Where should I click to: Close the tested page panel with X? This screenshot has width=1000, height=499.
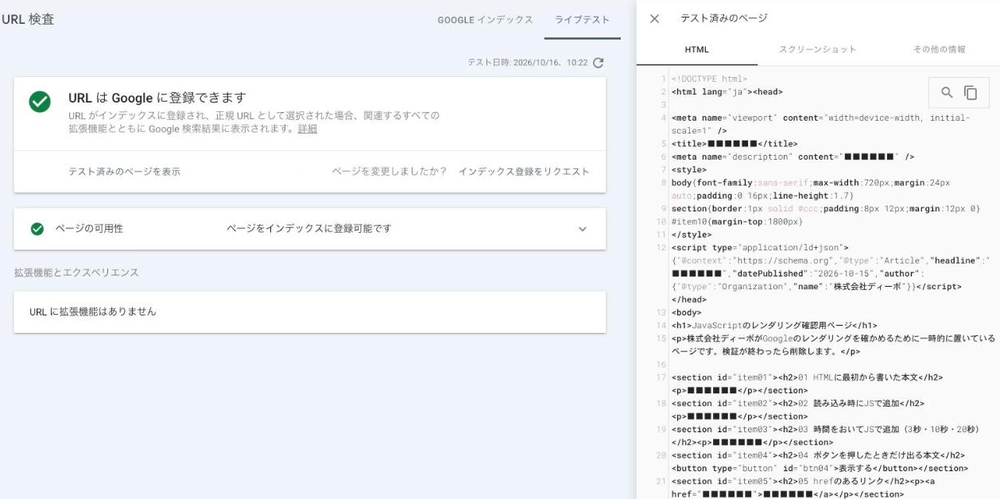coord(654,19)
